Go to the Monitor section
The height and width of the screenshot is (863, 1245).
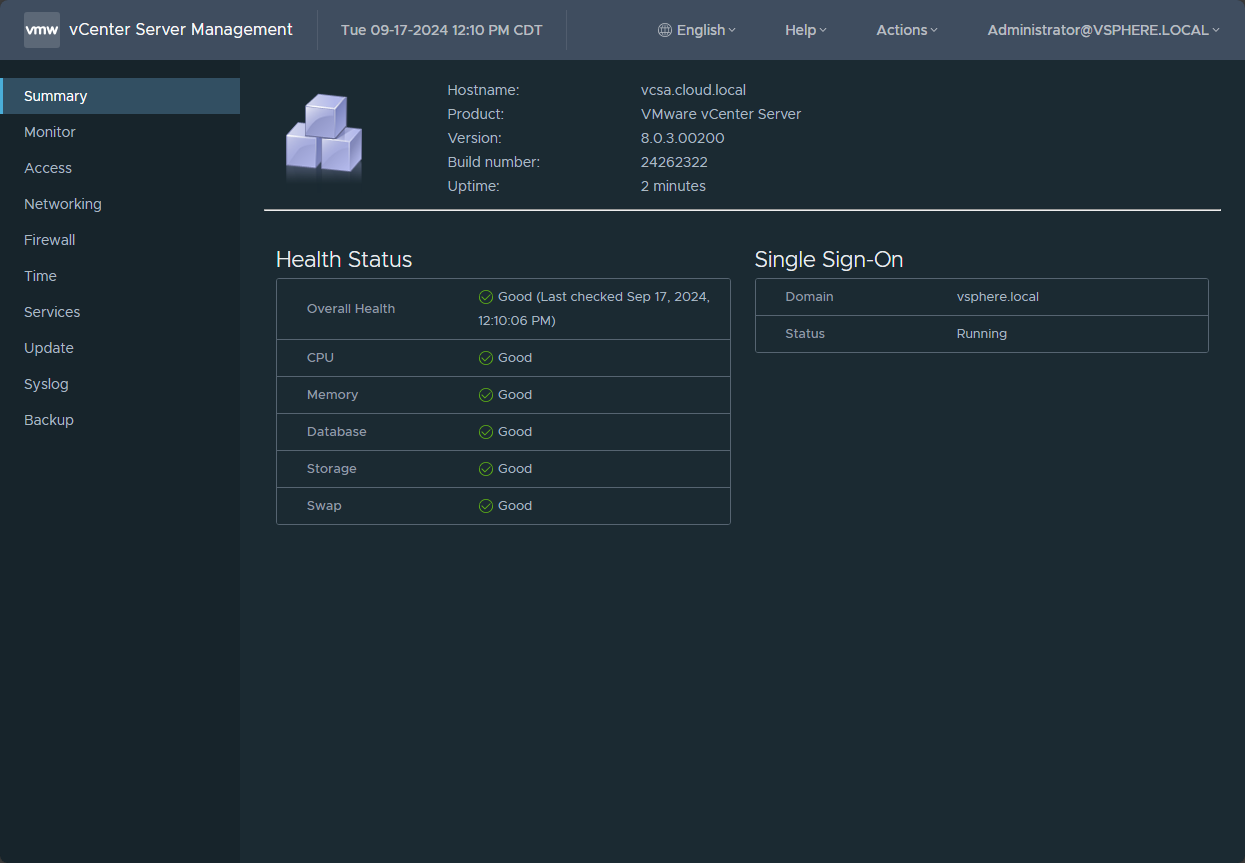[x=120, y=132]
